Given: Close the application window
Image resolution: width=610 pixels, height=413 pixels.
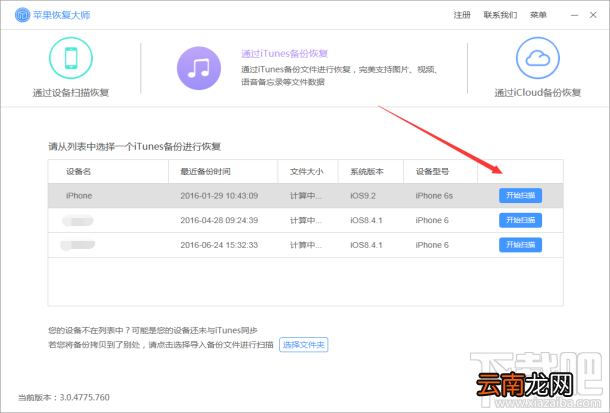Looking at the screenshot, I should pyautogui.click(x=593, y=15).
